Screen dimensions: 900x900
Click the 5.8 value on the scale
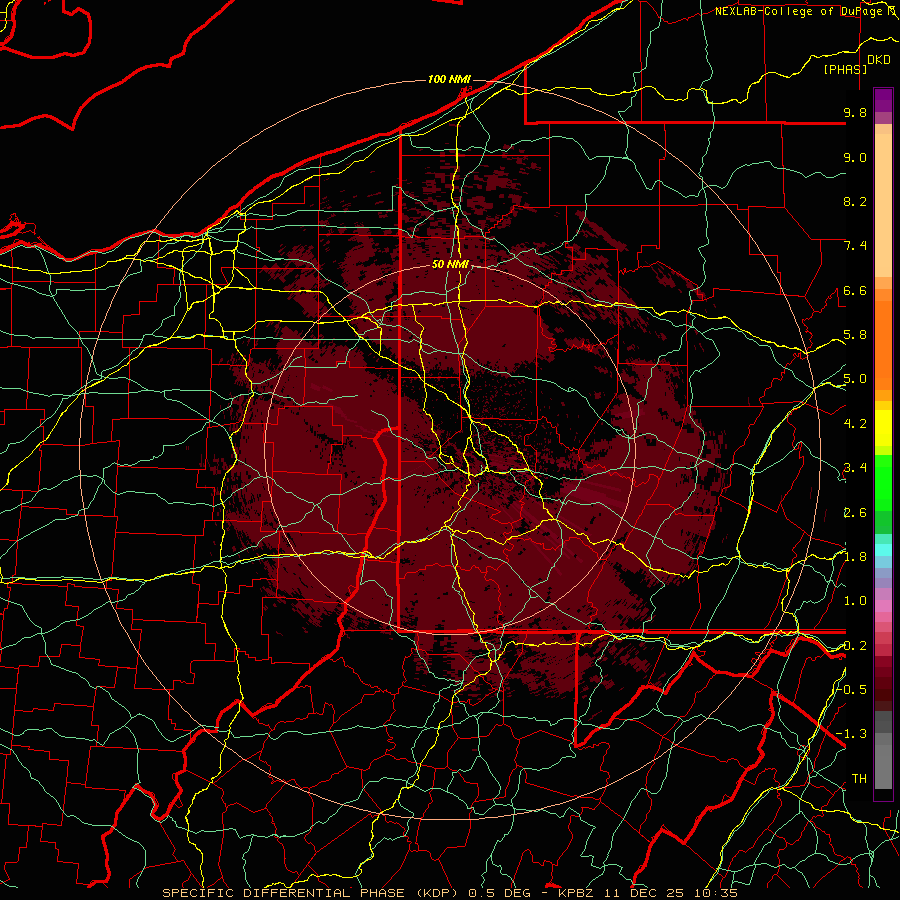point(855,335)
